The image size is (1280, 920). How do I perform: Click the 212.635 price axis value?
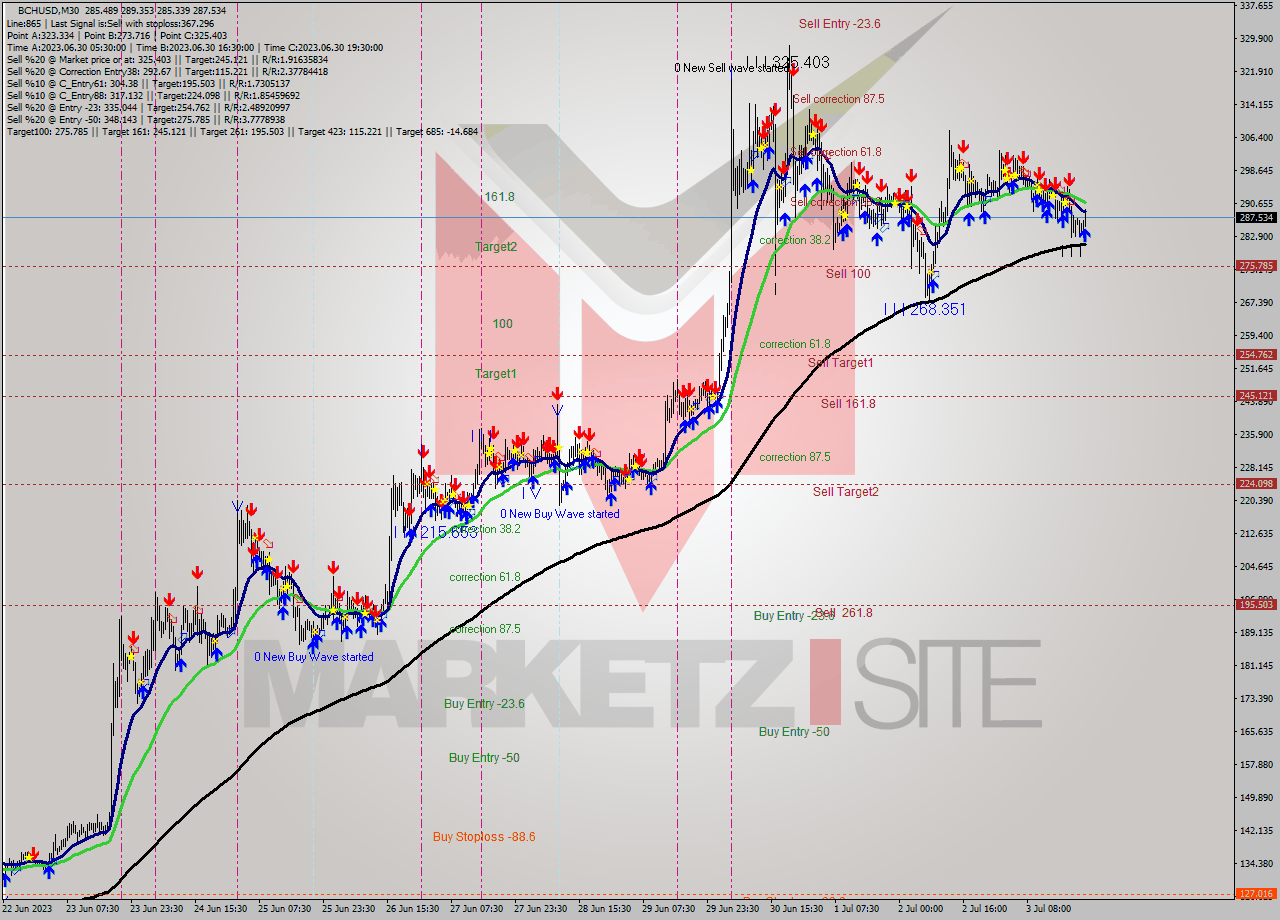tap(1256, 534)
